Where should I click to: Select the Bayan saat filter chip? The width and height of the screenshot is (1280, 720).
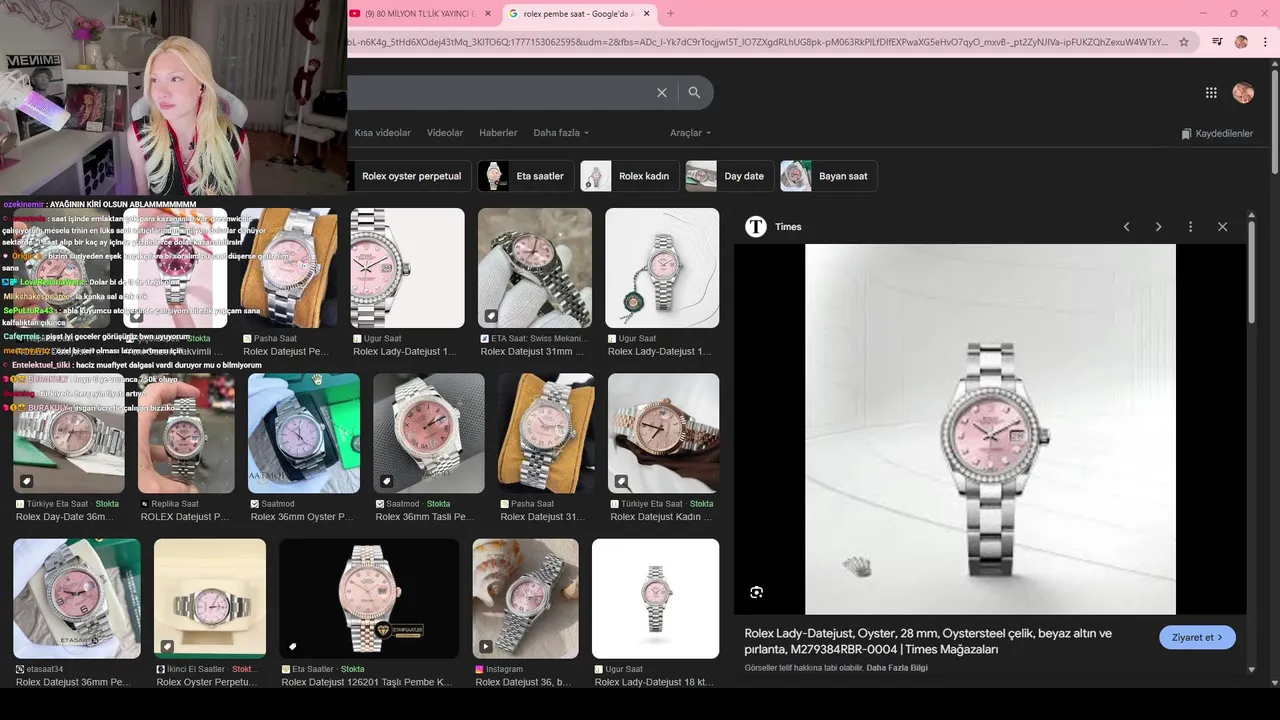point(828,176)
